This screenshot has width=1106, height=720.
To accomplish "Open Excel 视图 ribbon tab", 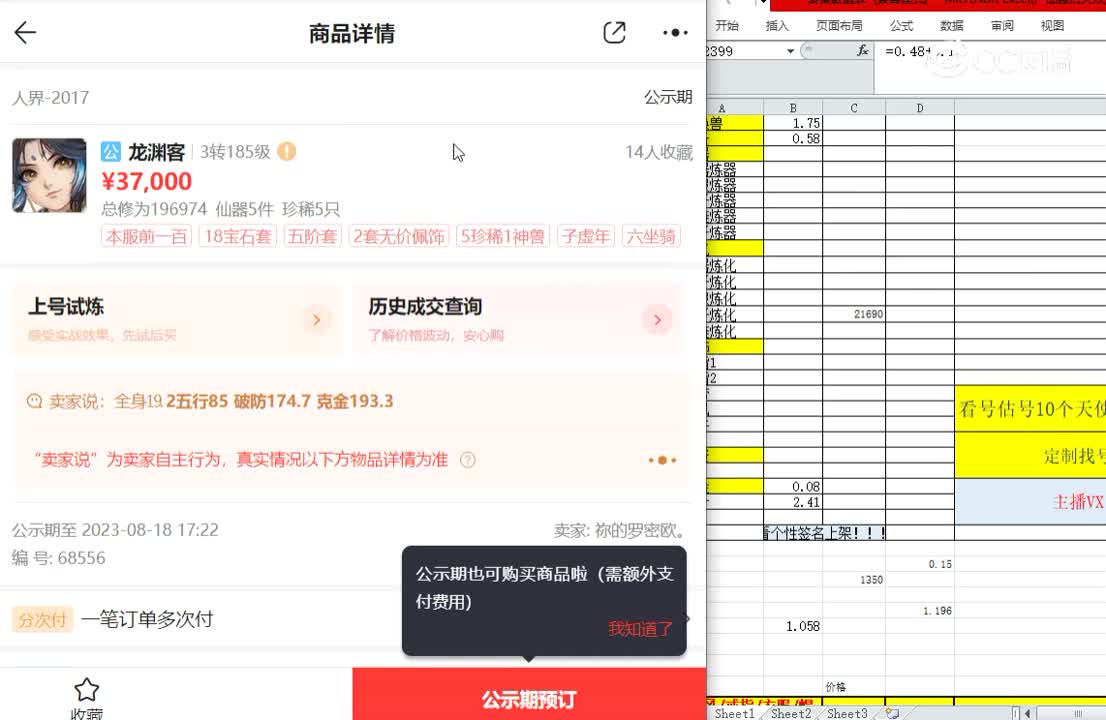I will [x=1052, y=25].
